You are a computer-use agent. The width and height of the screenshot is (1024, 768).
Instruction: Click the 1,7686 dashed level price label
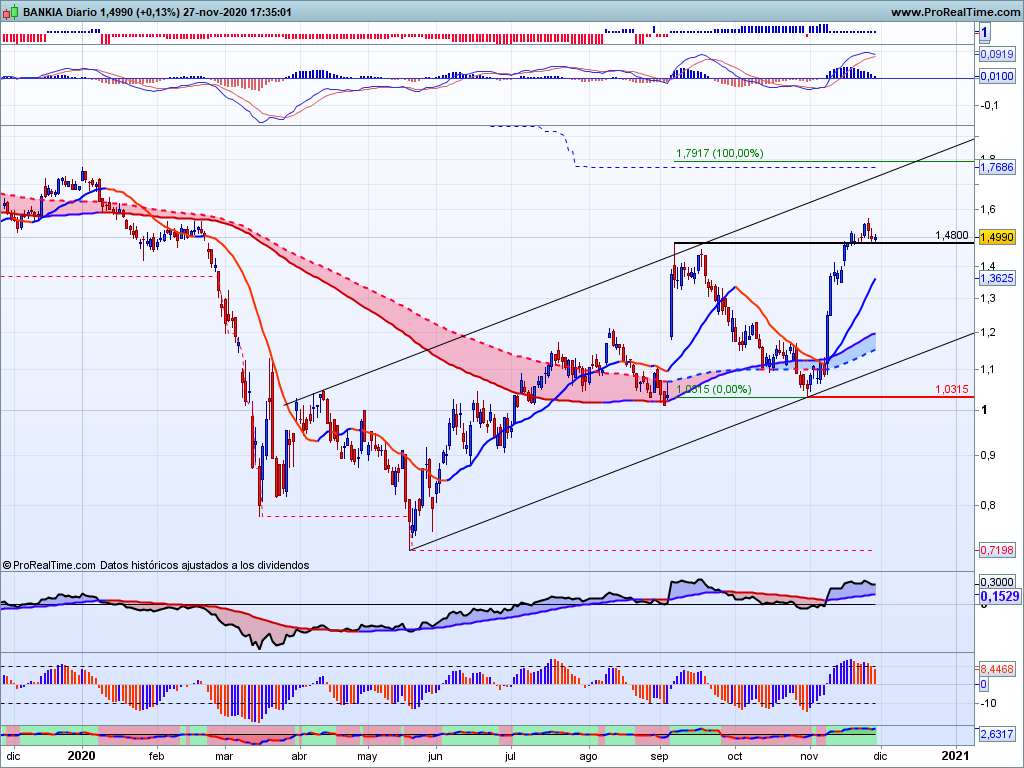point(997,167)
